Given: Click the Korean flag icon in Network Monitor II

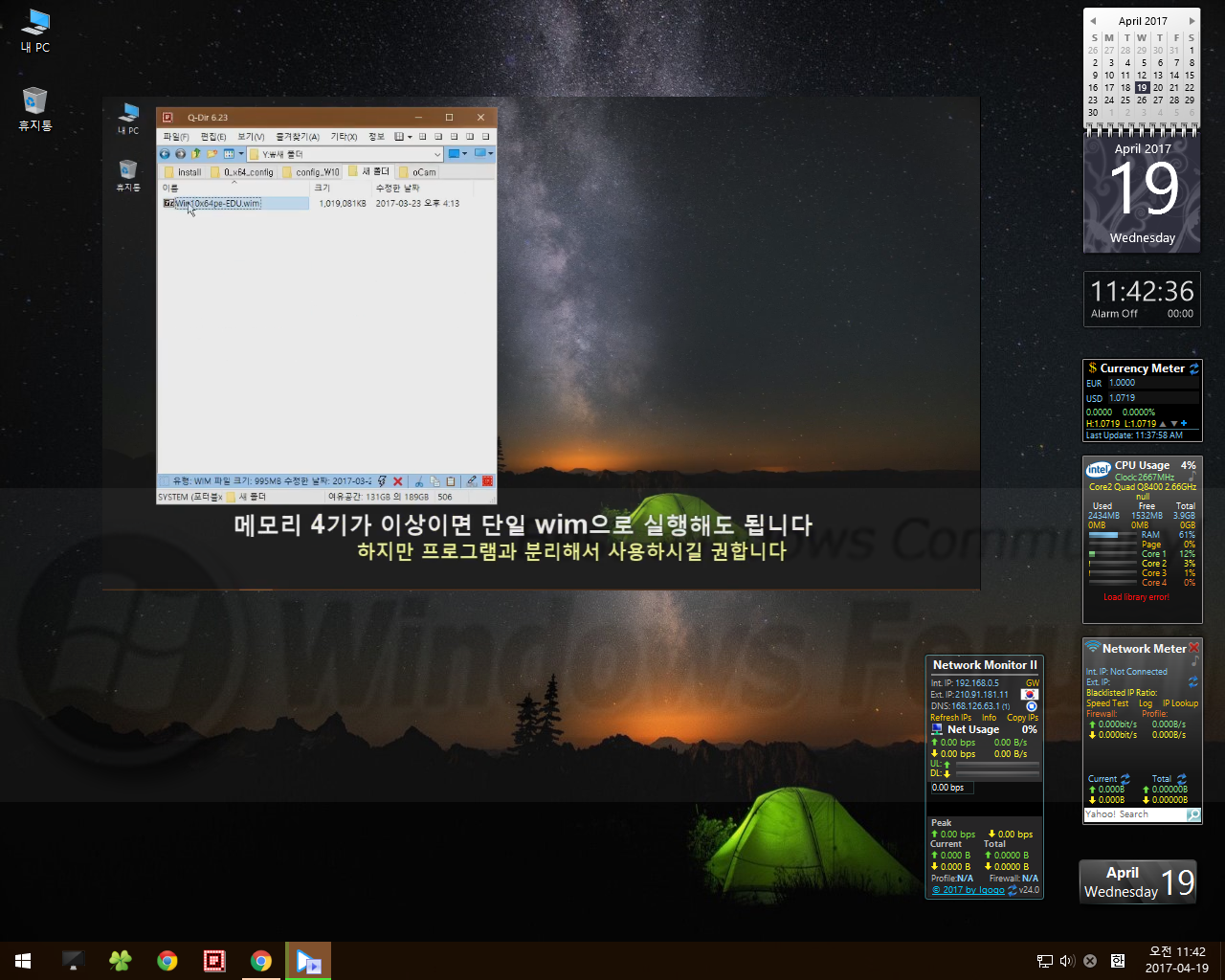Looking at the screenshot, I should click(x=1030, y=695).
